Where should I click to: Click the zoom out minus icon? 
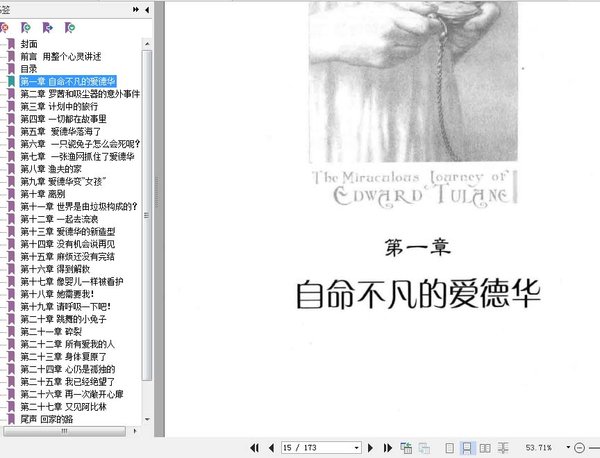click(579, 448)
